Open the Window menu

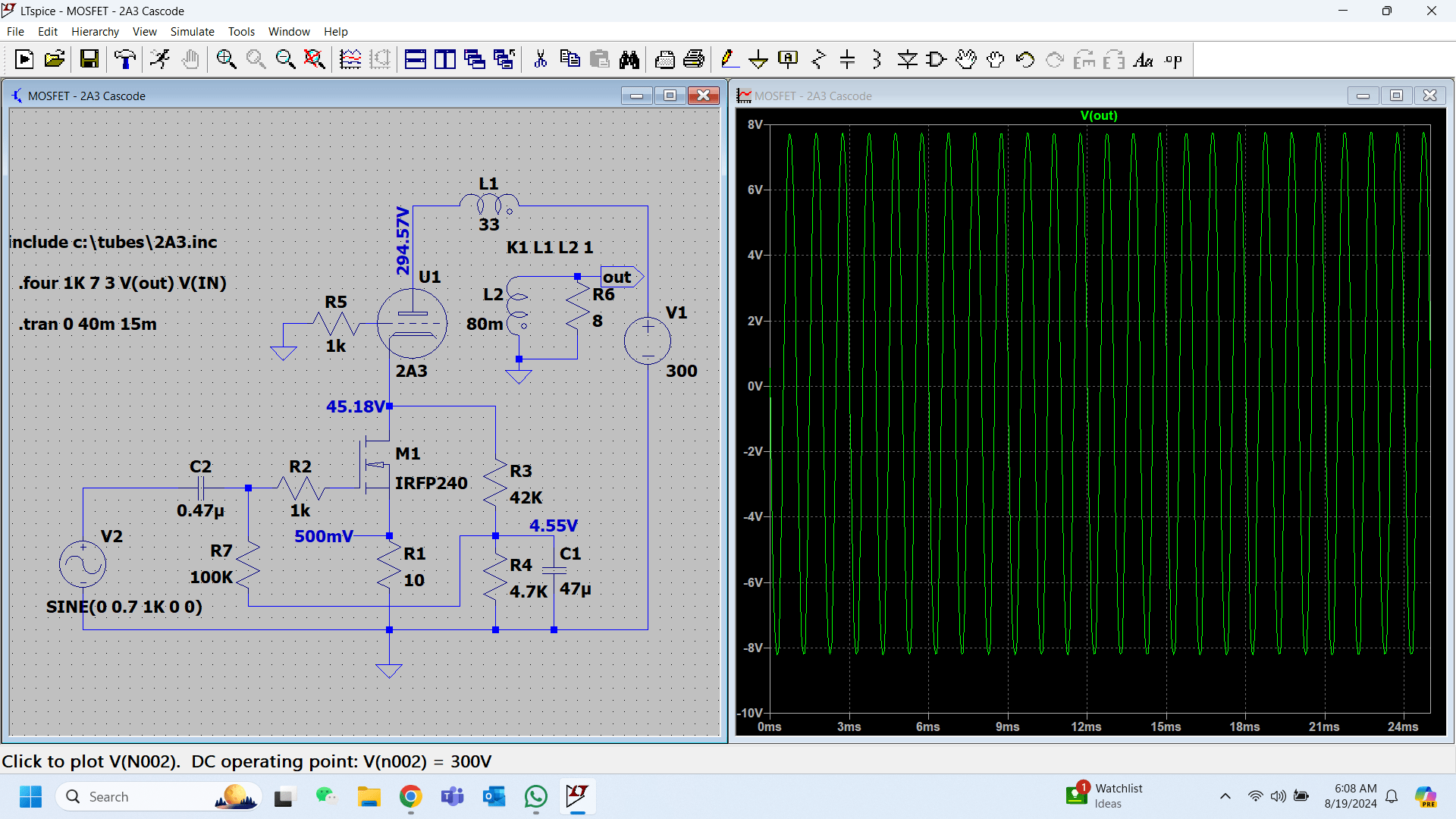pos(289,32)
